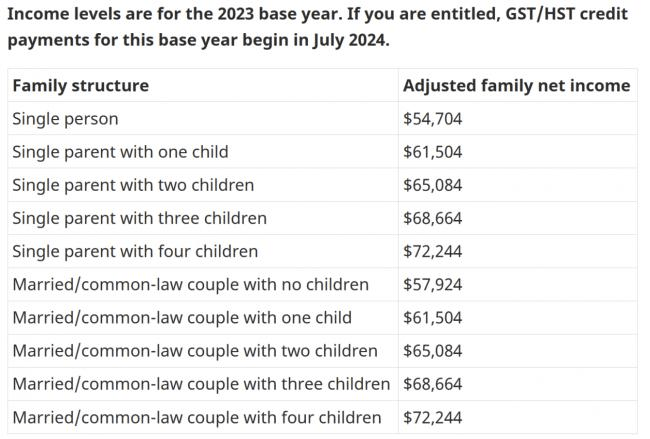The height and width of the screenshot is (439, 650).
Task: Click income value for single parent, two children
Action: [432, 185]
